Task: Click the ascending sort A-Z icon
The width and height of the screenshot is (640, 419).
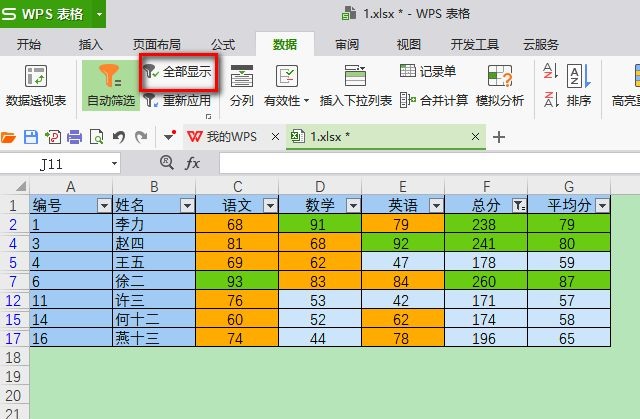Action: (x=550, y=72)
